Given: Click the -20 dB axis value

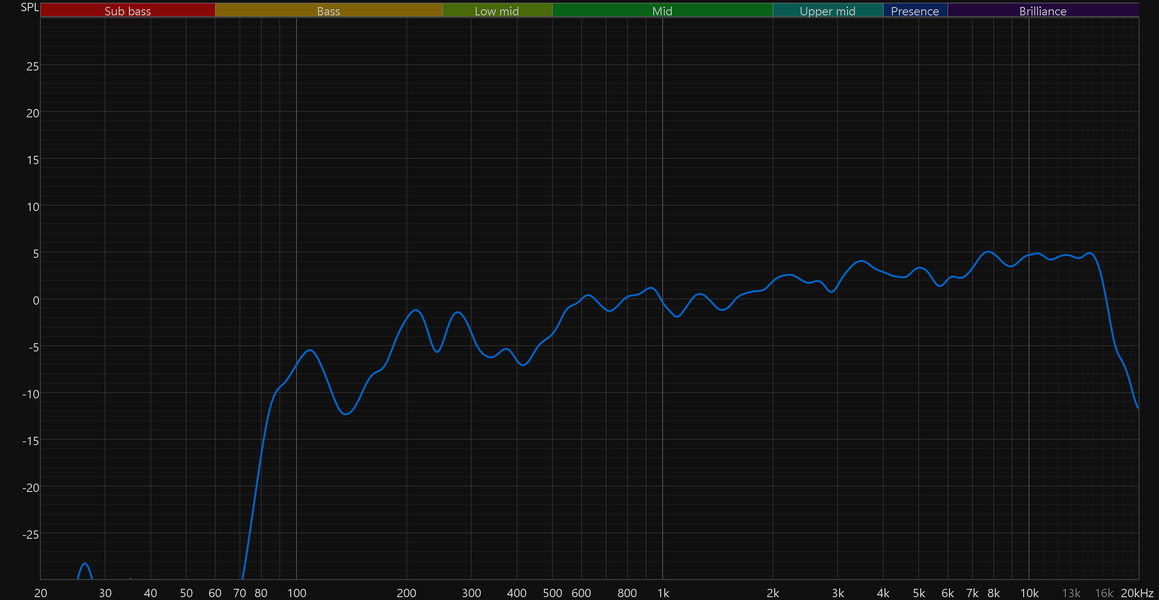Looking at the screenshot, I should pyautogui.click(x=30, y=488).
